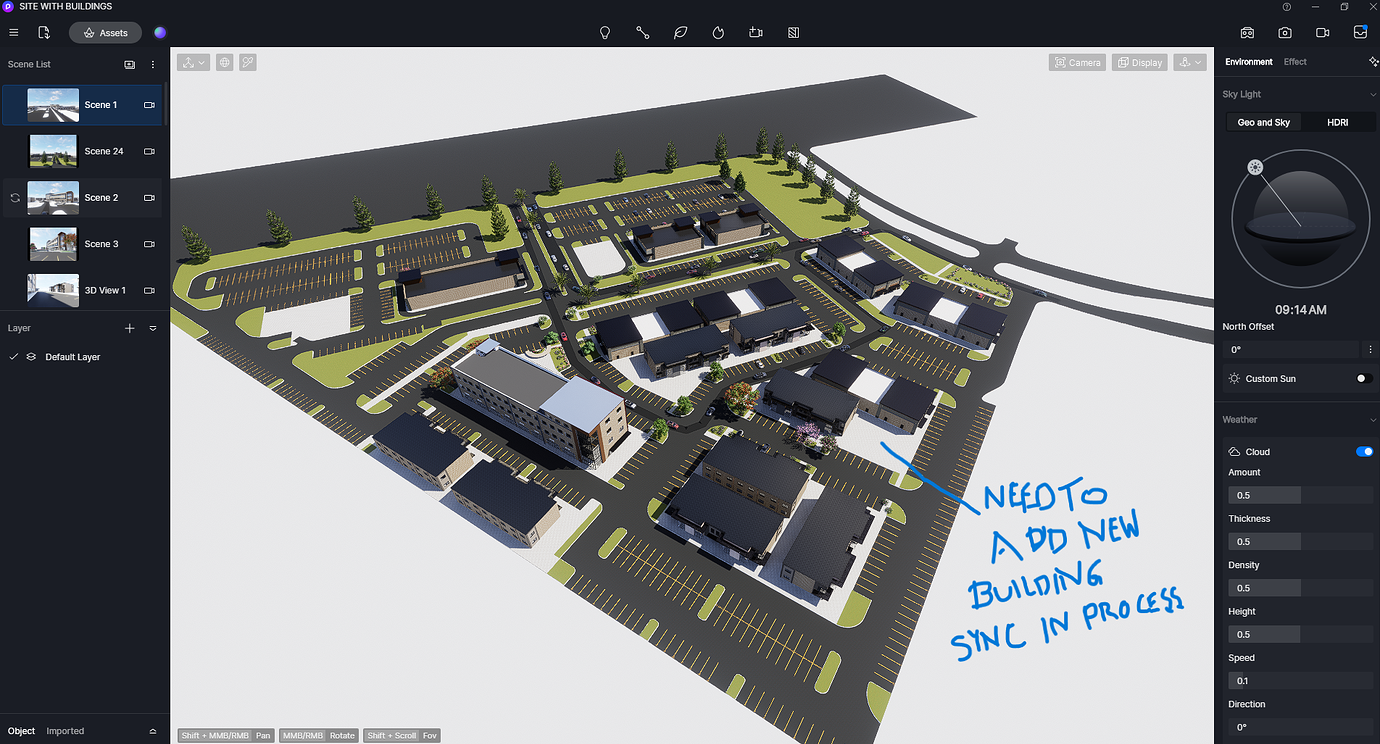This screenshot has width=1380, height=744.
Task: Open the path/connection tool in top toolbar
Action: [x=643, y=32]
